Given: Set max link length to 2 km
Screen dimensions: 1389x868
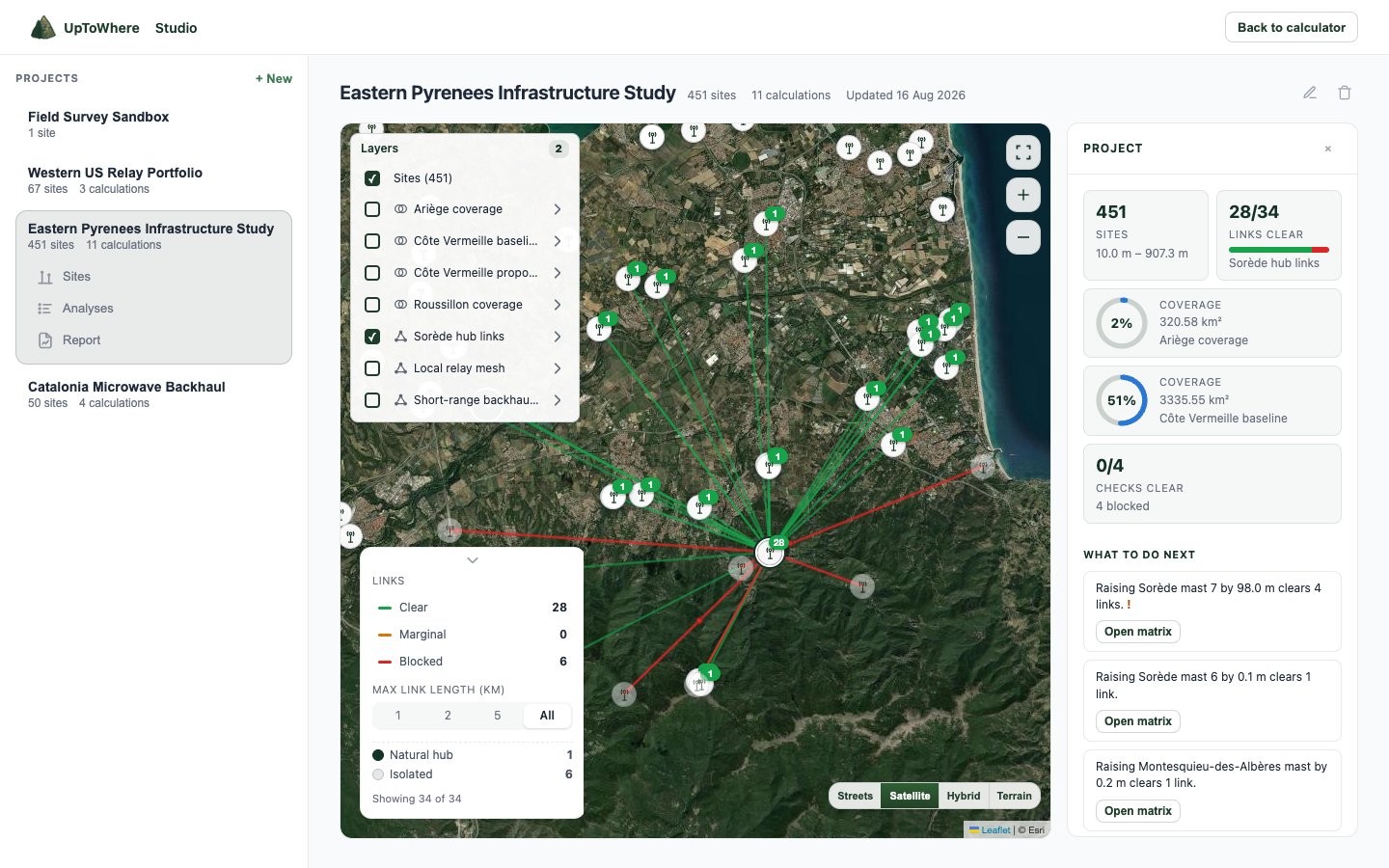Looking at the screenshot, I should 448,716.
